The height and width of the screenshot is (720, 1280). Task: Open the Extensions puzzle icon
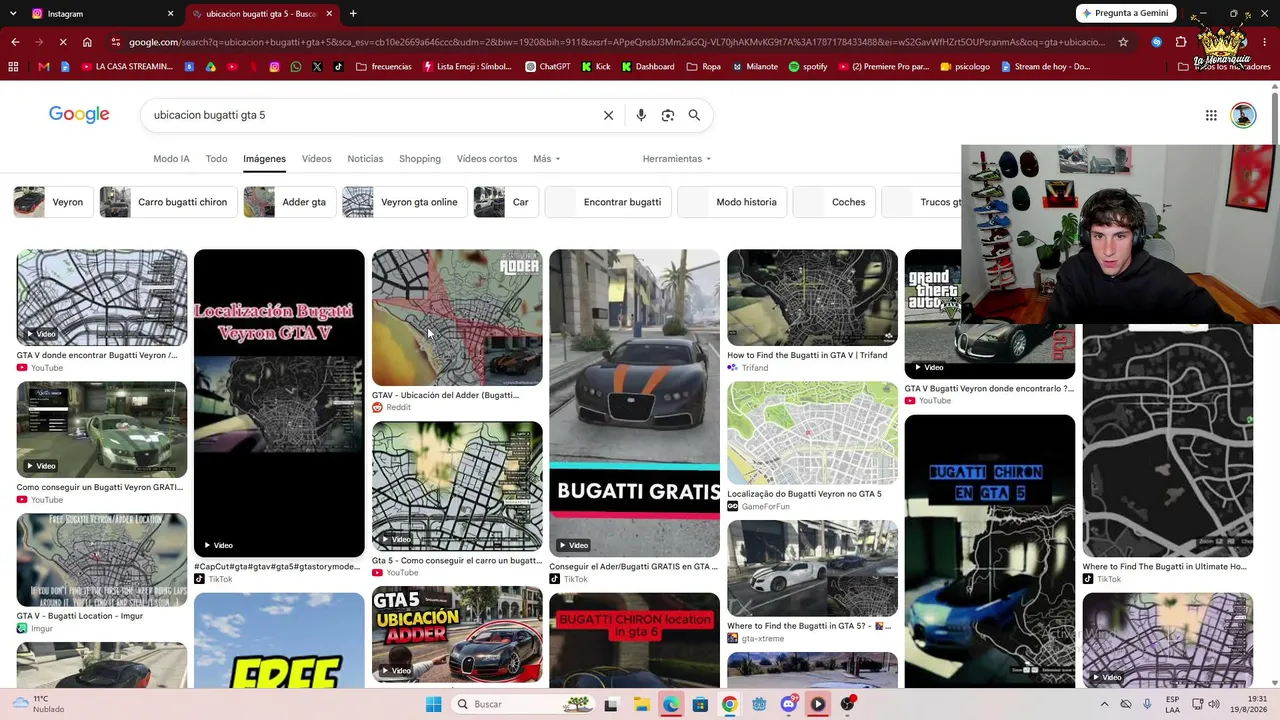tap(1181, 42)
